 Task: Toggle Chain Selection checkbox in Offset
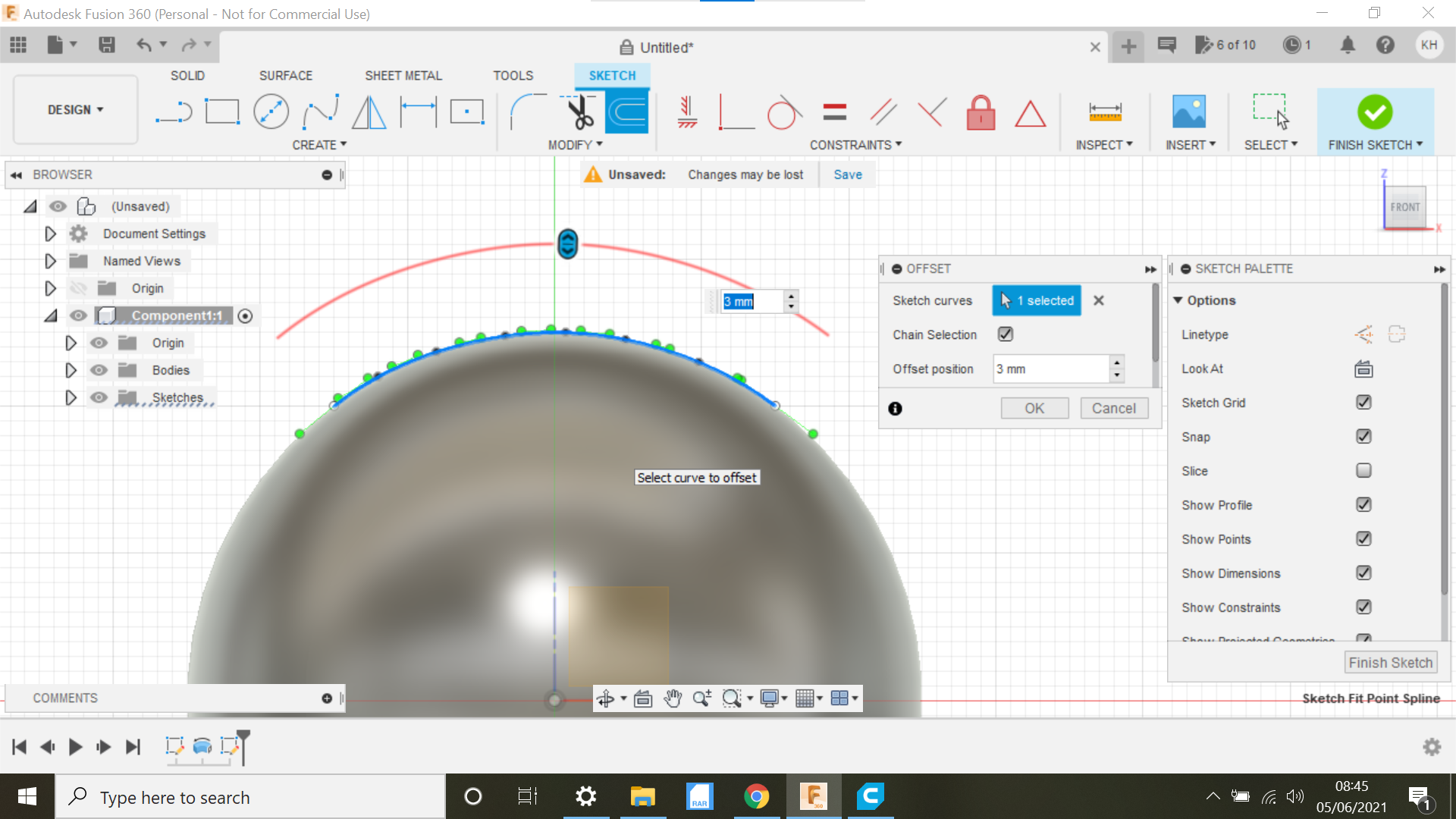[1006, 334]
